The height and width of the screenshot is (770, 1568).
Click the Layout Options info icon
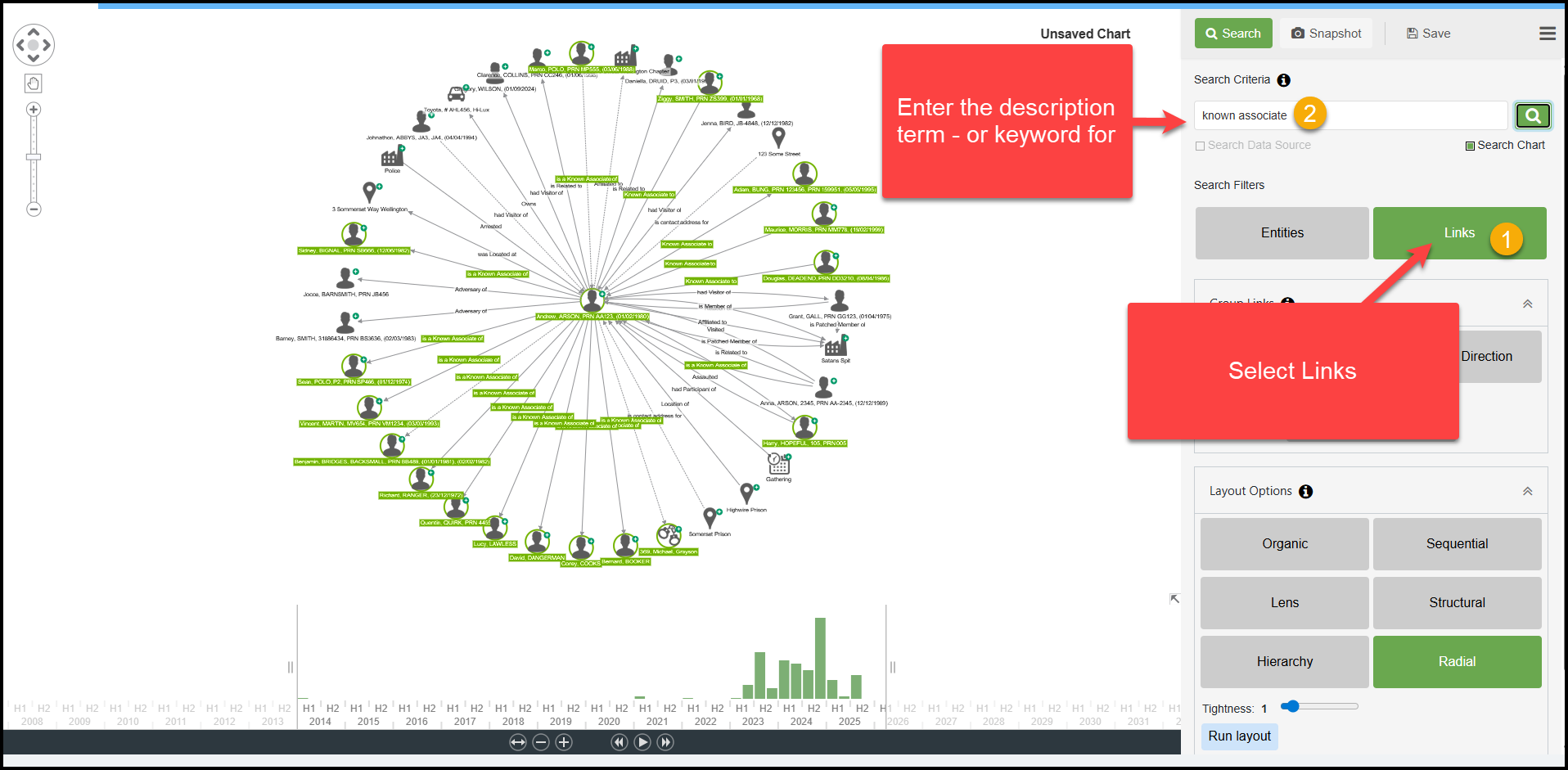[1306, 492]
